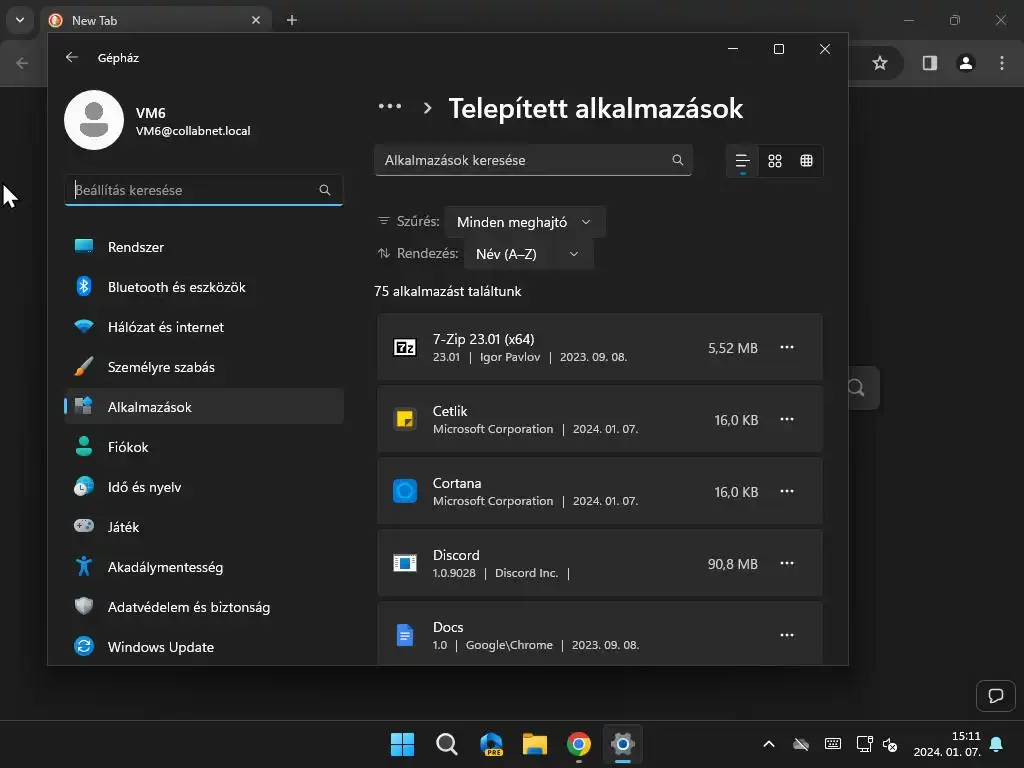Open the feedback chat bubble button
The width and height of the screenshot is (1024, 768).
pyautogui.click(x=995, y=696)
